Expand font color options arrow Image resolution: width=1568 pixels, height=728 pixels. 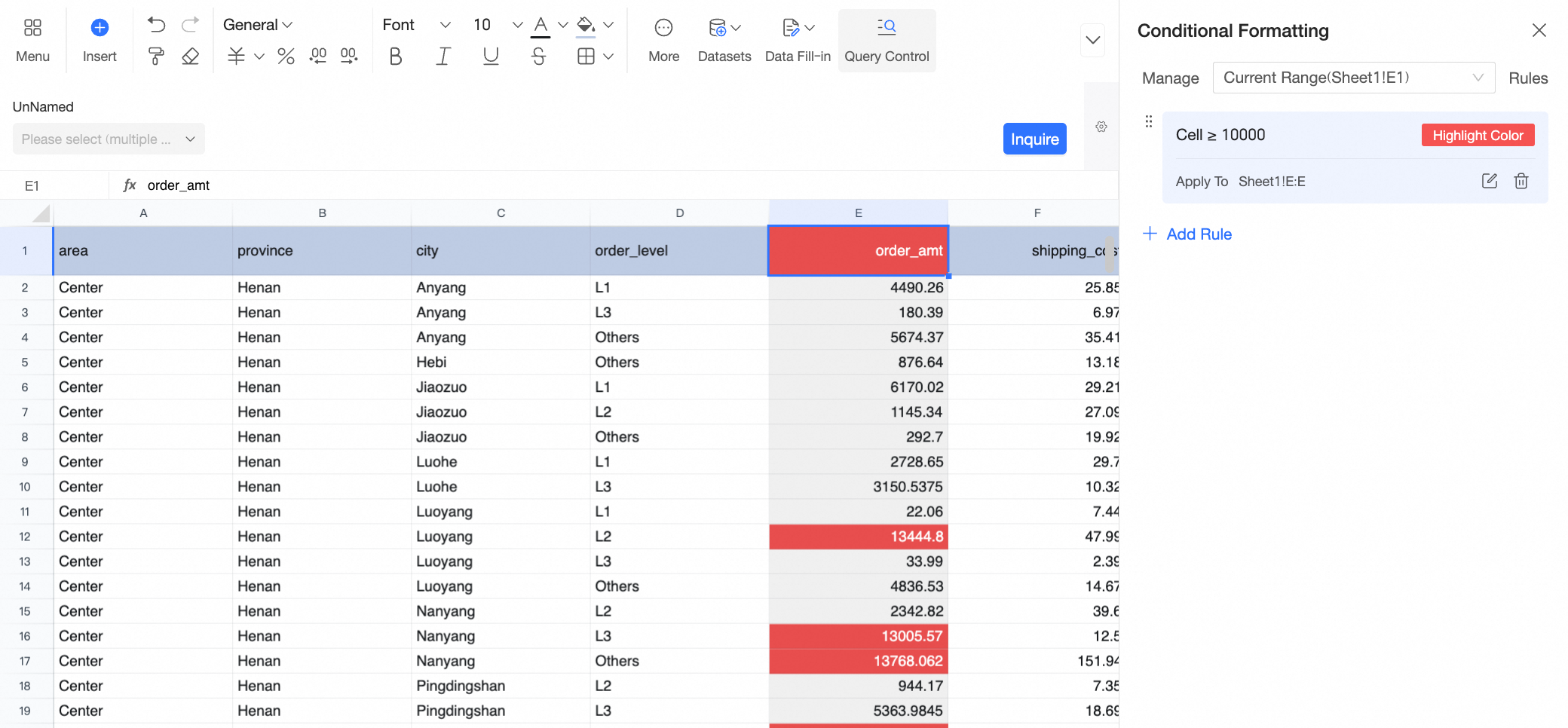(563, 25)
